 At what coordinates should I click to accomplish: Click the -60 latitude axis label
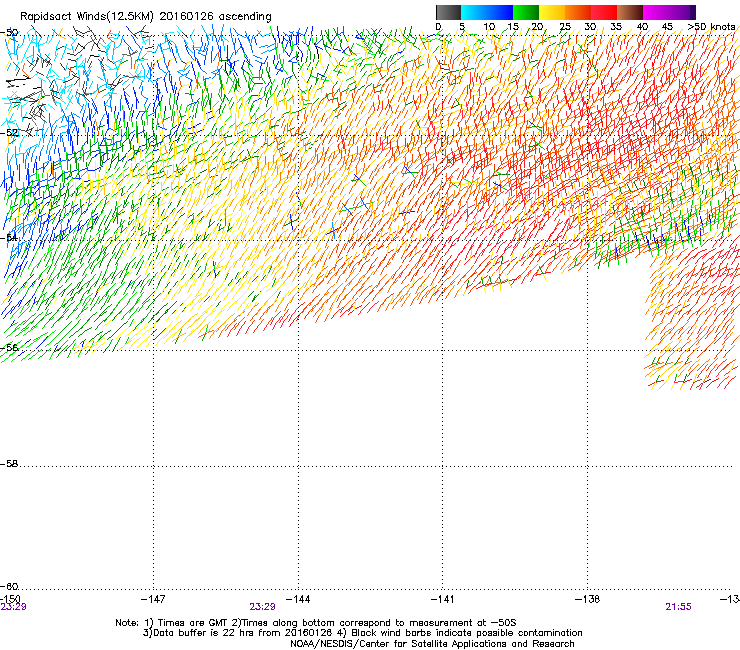[9, 586]
